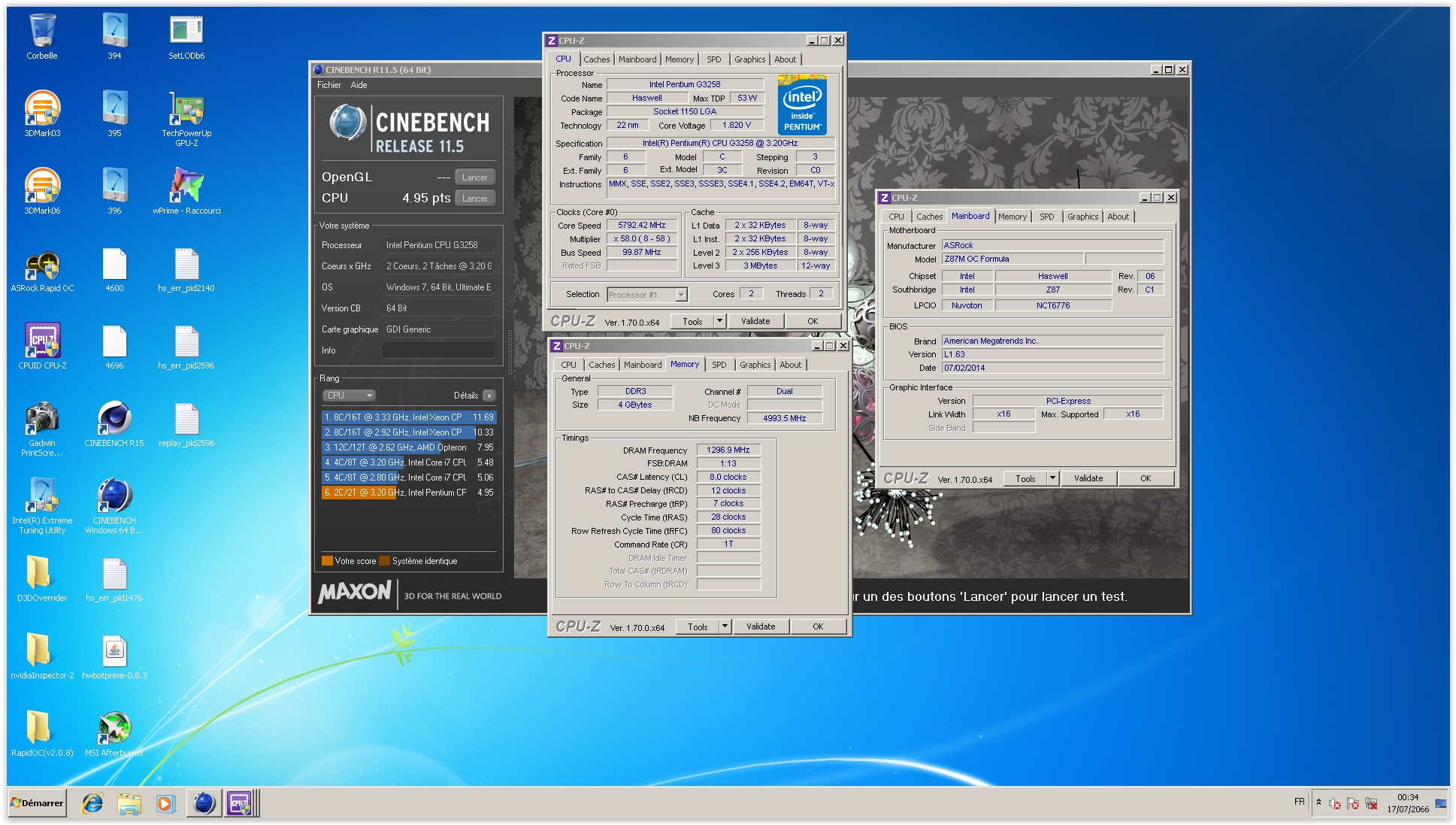1456x825 pixels.
Task: Open CPUID CPU-Z desktop shortcut
Action: 42,346
